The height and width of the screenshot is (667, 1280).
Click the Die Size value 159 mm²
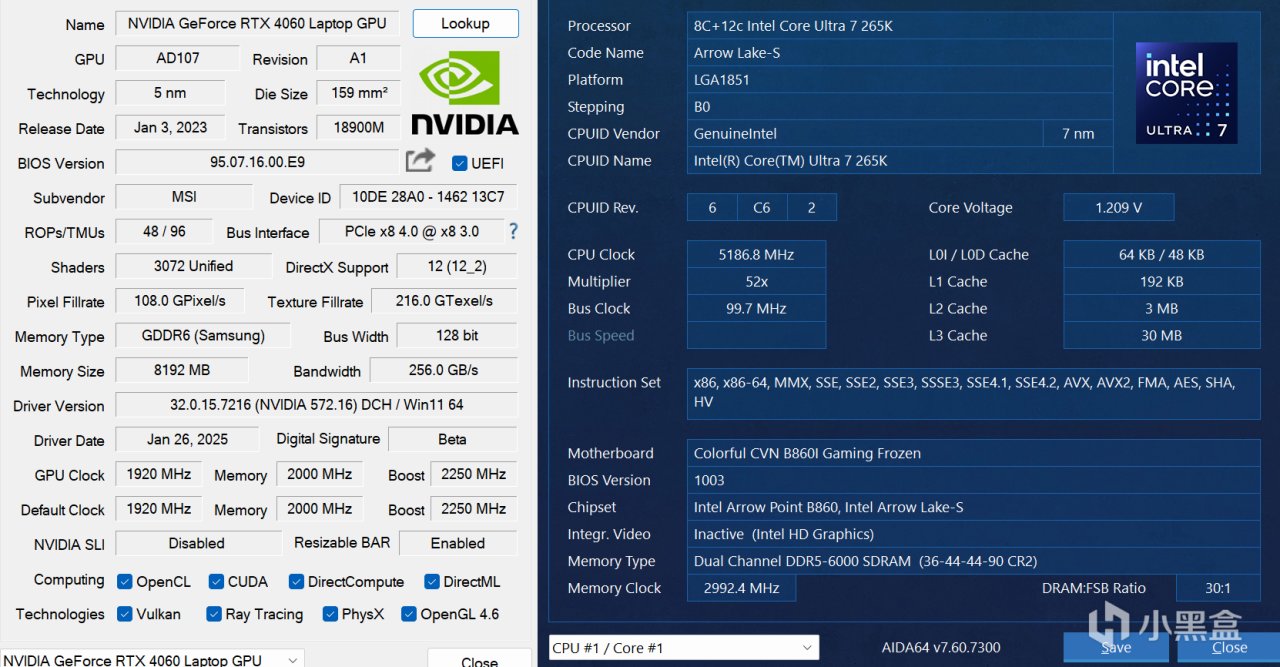[358, 93]
